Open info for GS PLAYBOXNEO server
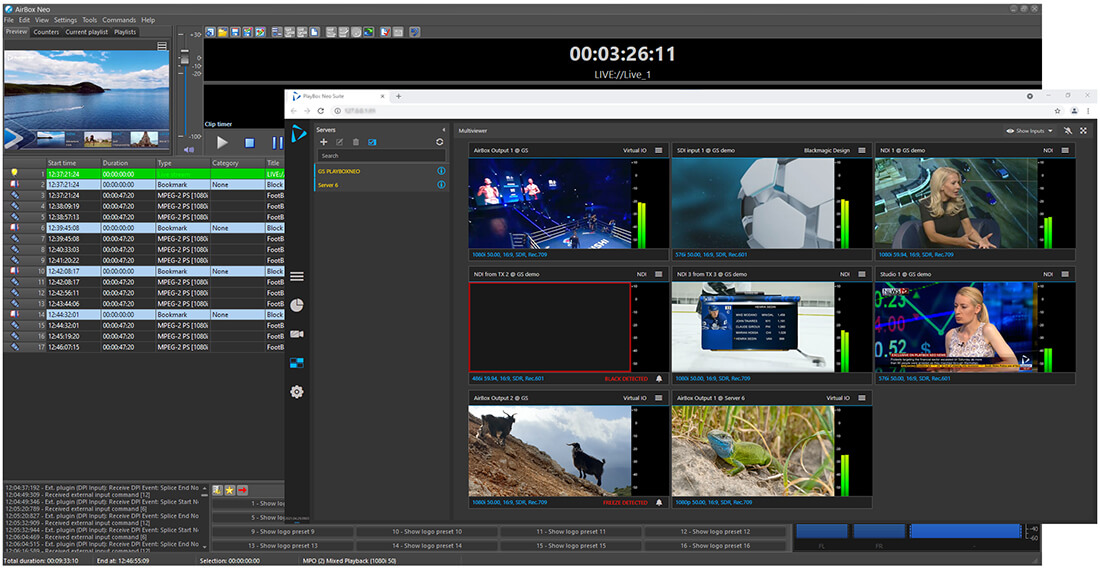This screenshot has height=570, width=1100. (x=441, y=171)
